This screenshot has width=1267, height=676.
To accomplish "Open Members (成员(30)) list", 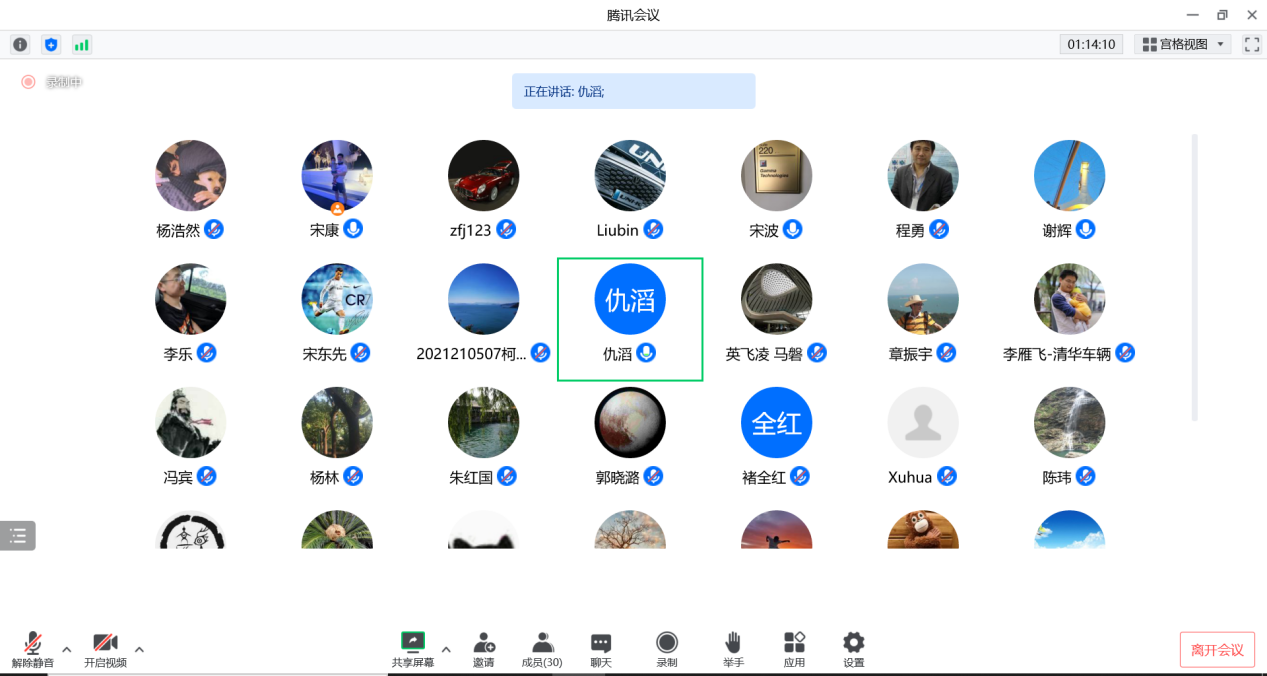I will [x=542, y=649].
